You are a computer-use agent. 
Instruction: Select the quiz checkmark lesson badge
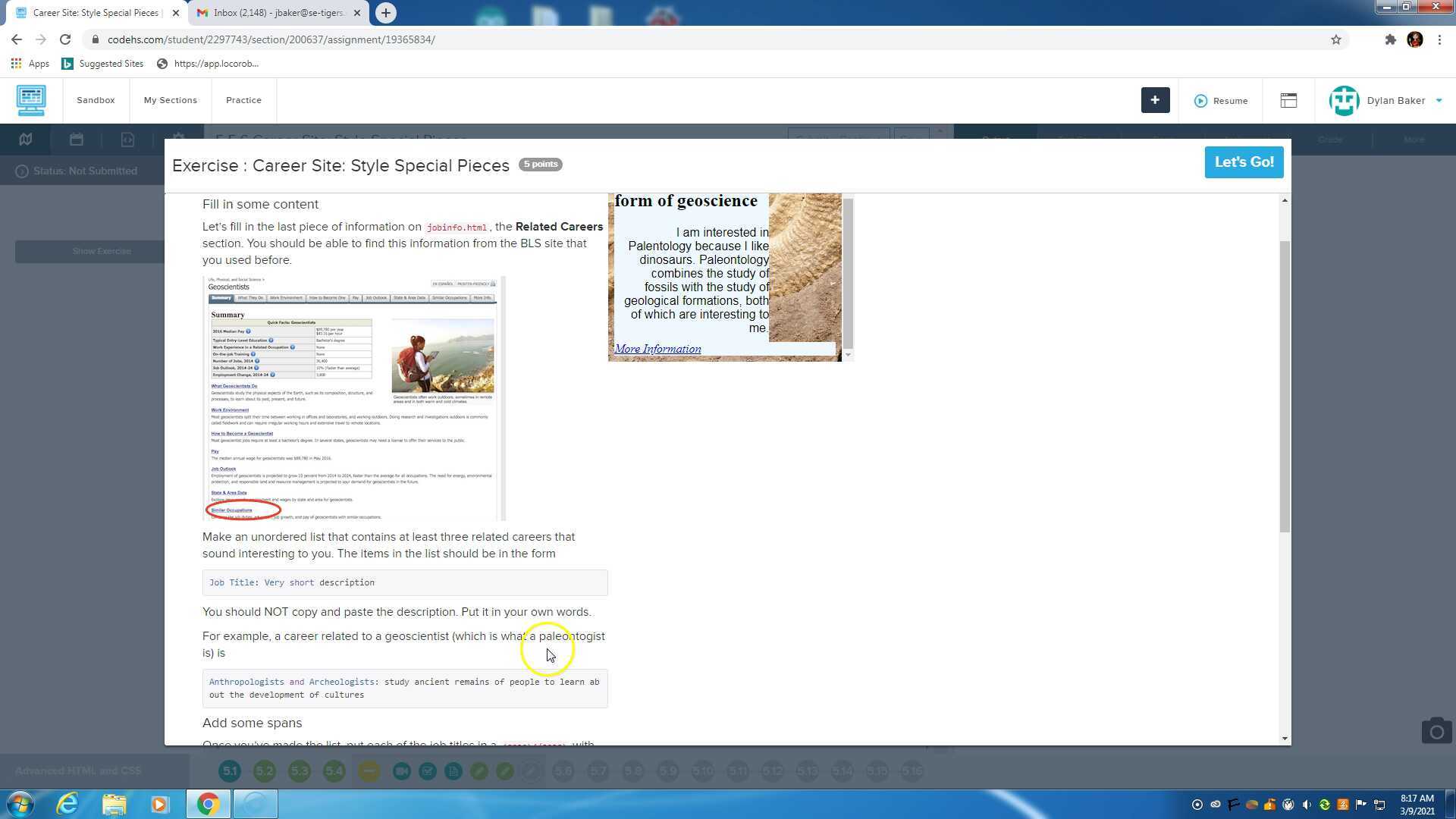click(x=429, y=770)
